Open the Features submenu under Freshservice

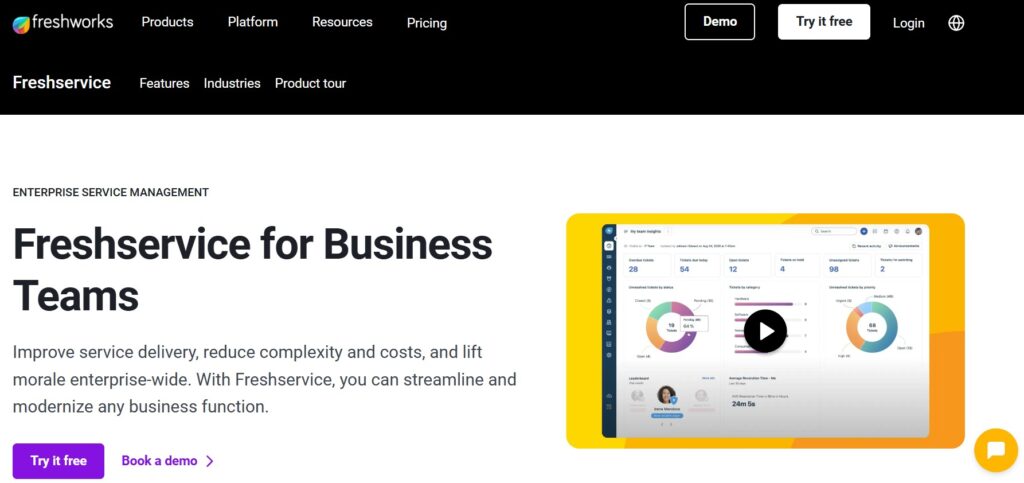point(165,84)
